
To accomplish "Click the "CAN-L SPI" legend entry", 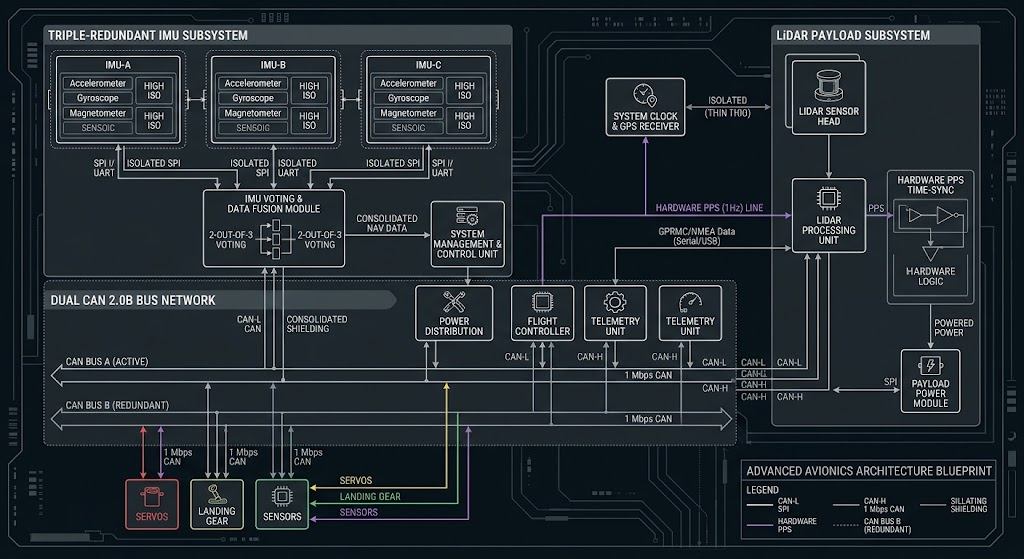I will point(788,505).
